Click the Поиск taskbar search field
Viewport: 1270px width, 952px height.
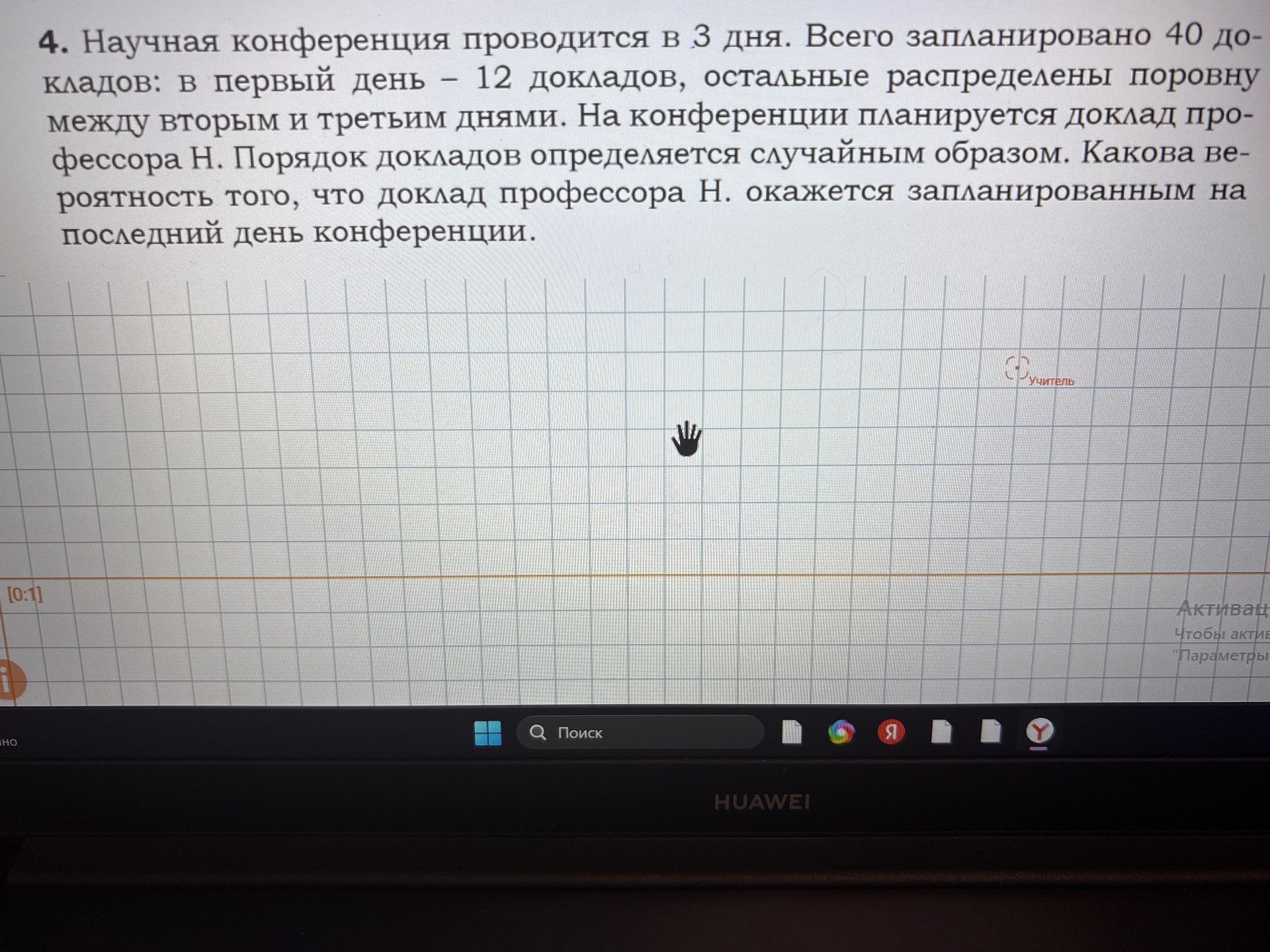pos(640,732)
